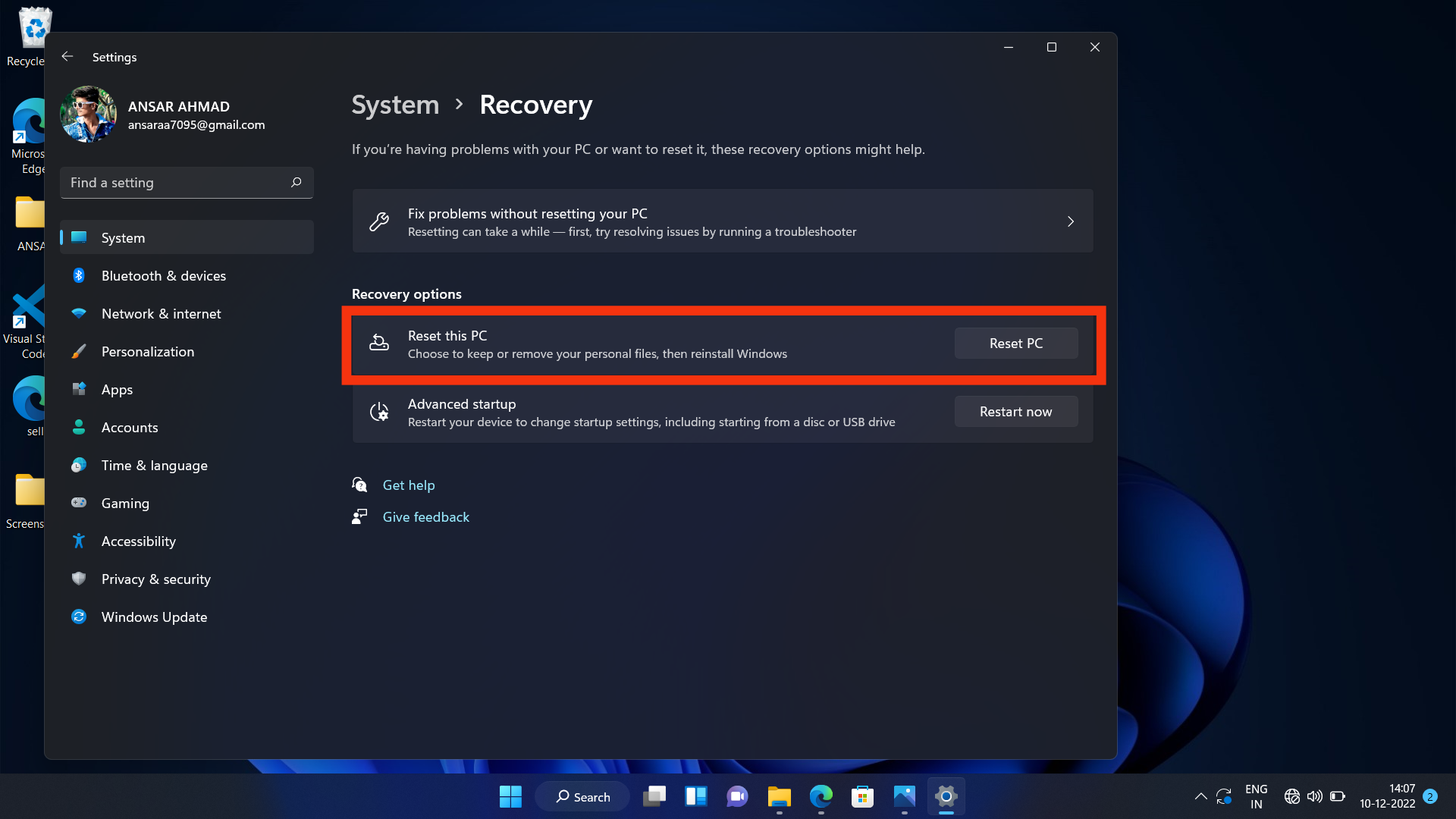1456x819 pixels.
Task: Select the Bluetooth & devices icon in sidebar
Action: [x=80, y=275]
